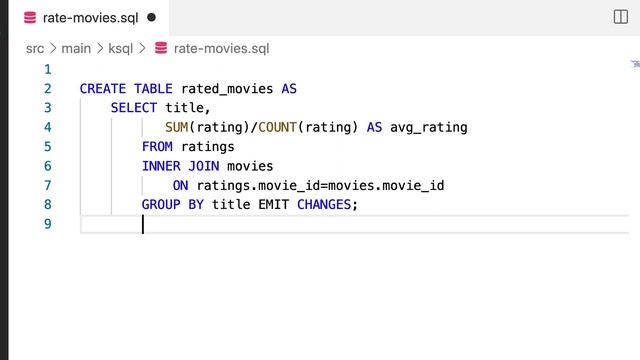Click line number 9 in the gutter
The width and height of the screenshot is (640, 360).
tap(48, 224)
